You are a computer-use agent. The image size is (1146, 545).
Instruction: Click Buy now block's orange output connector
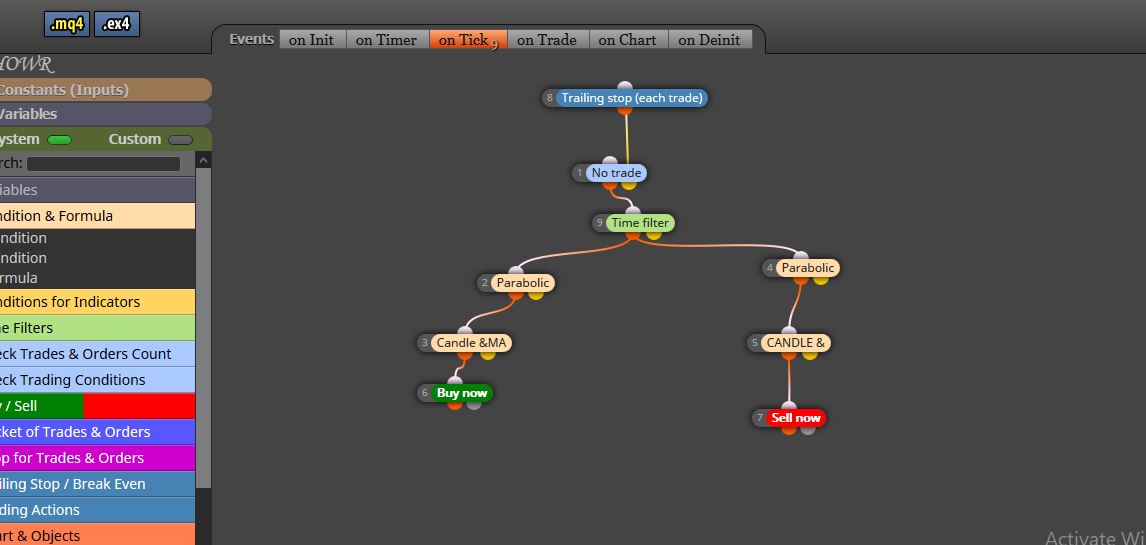pyautogui.click(x=455, y=404)
